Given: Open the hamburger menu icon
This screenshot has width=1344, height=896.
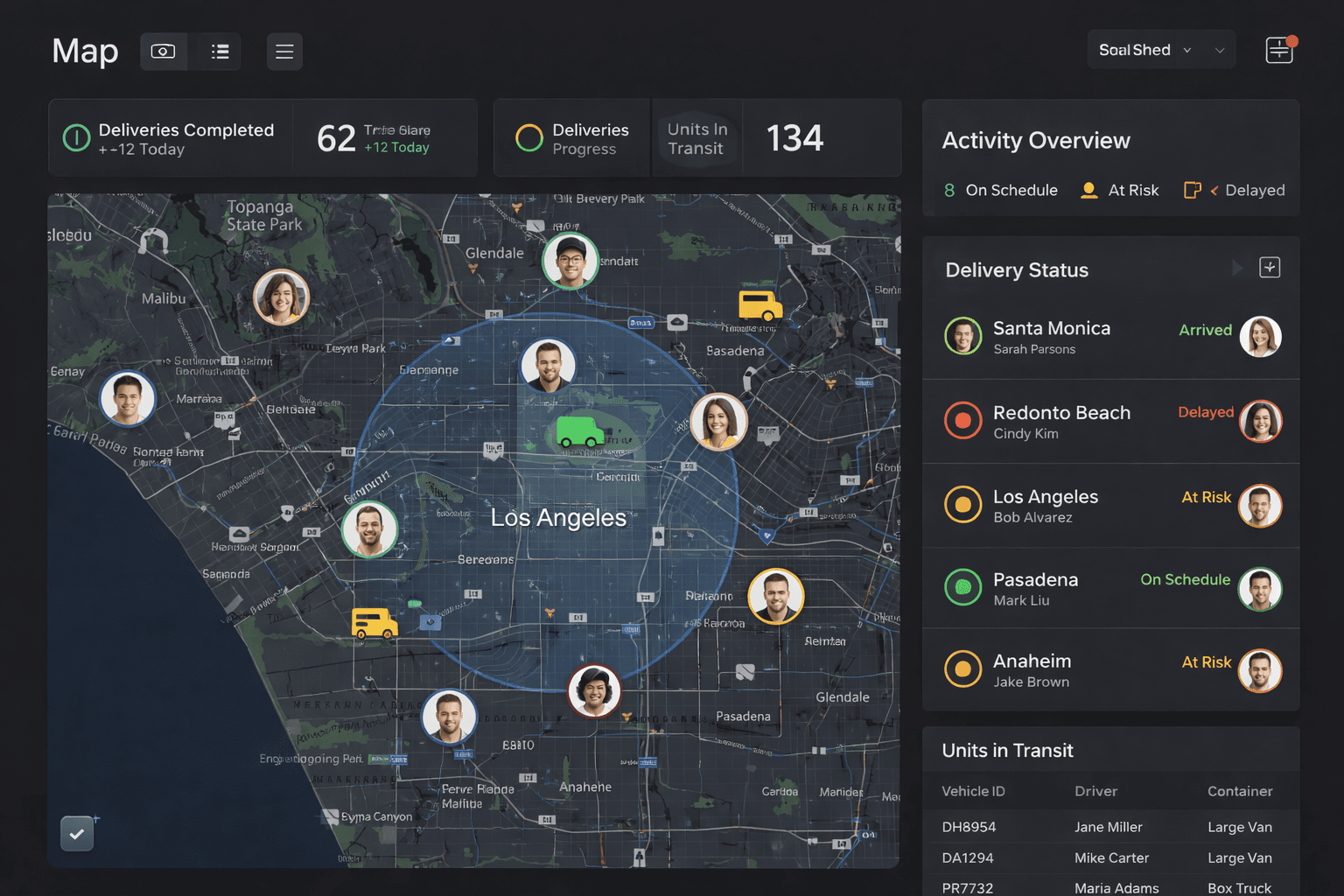Looking at the screenshot, I should [284, 52].
